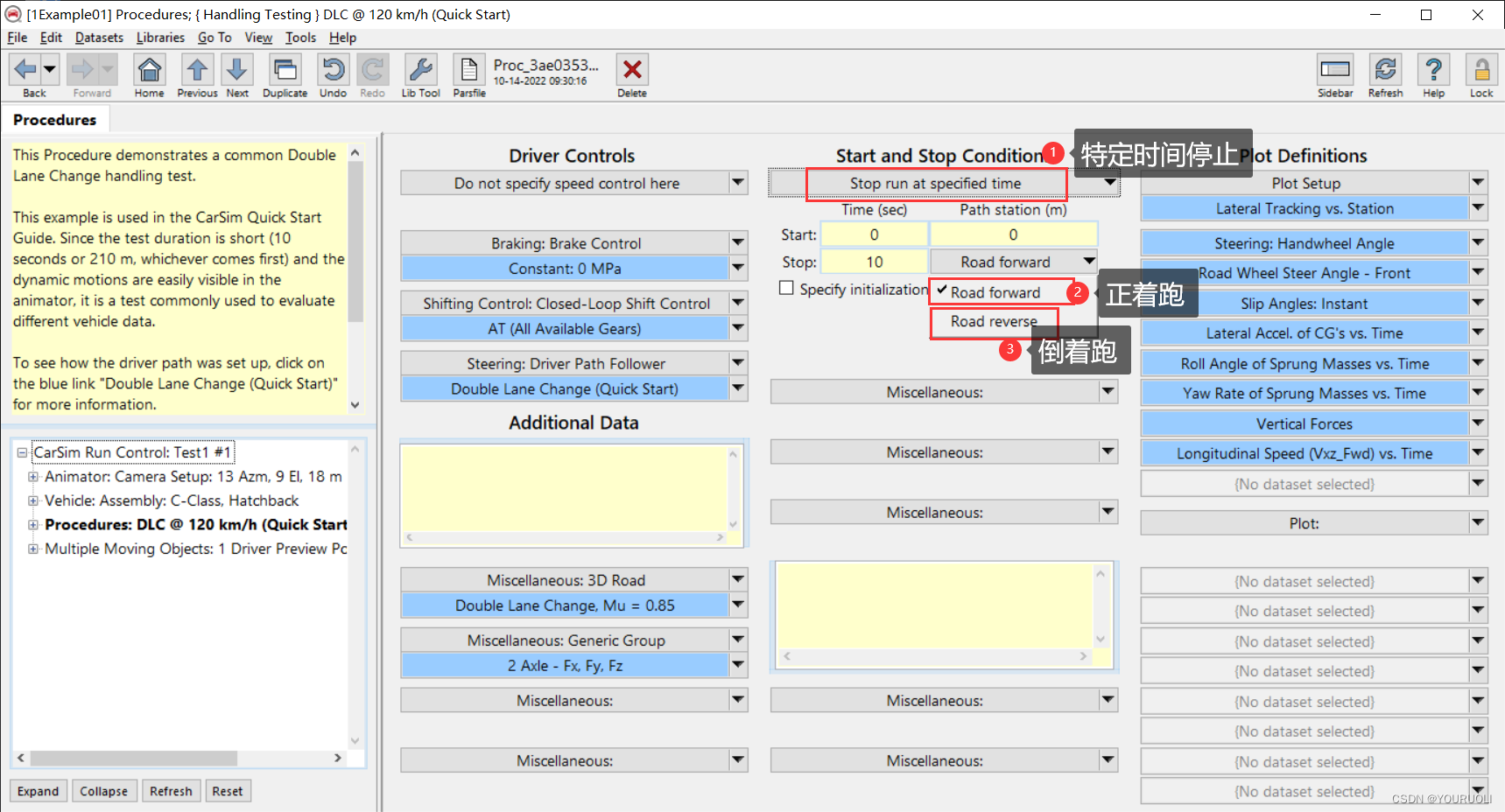The image size is (1505, 812).
Task: Open Shifting Control dropdown arrow
Action: 738,304
